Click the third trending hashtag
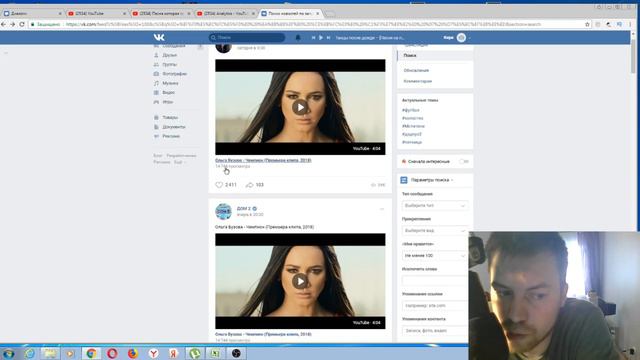This screenshot has width=640, height=360. pos(413,127)
